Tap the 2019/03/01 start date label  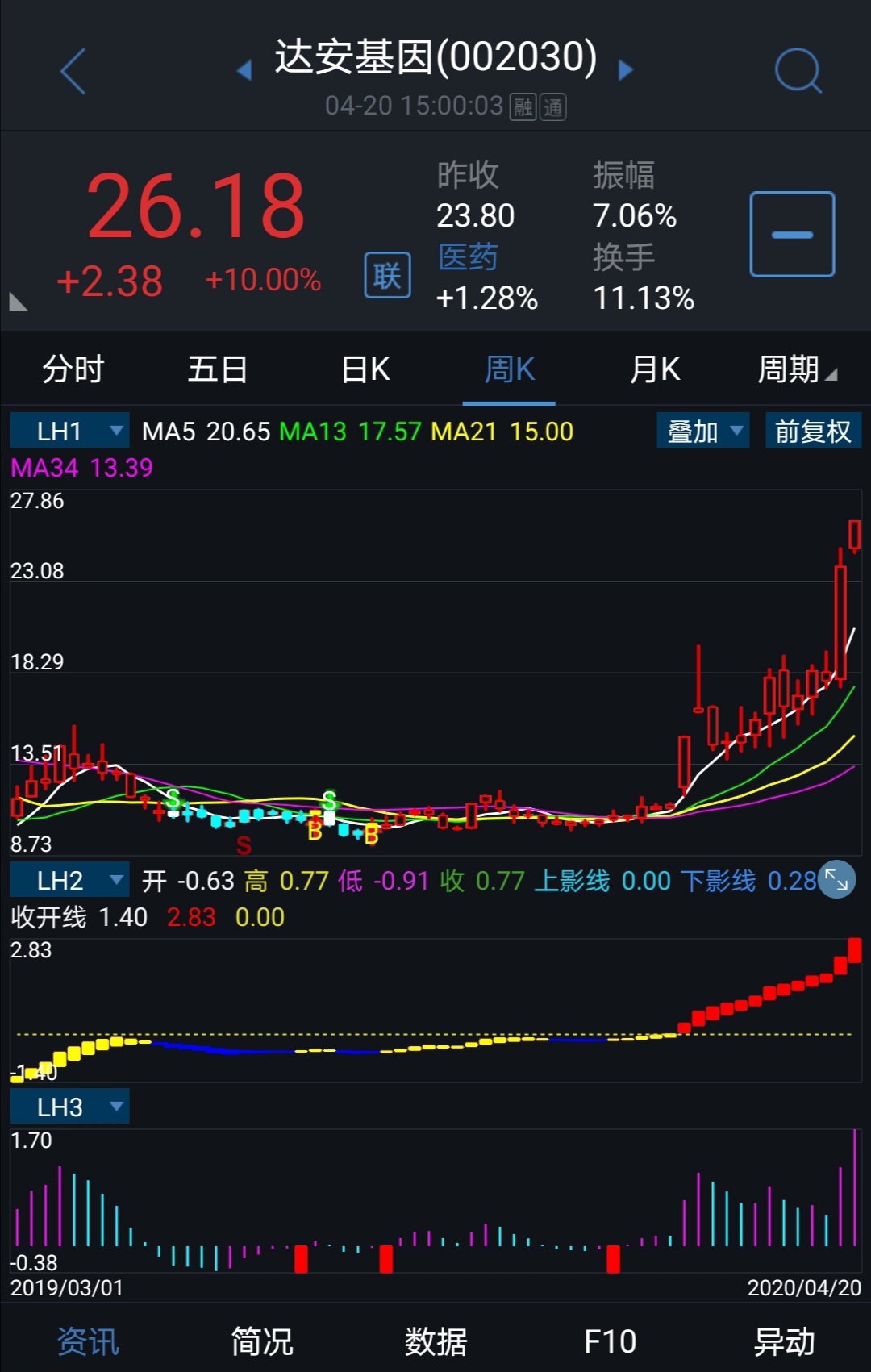67,1287
